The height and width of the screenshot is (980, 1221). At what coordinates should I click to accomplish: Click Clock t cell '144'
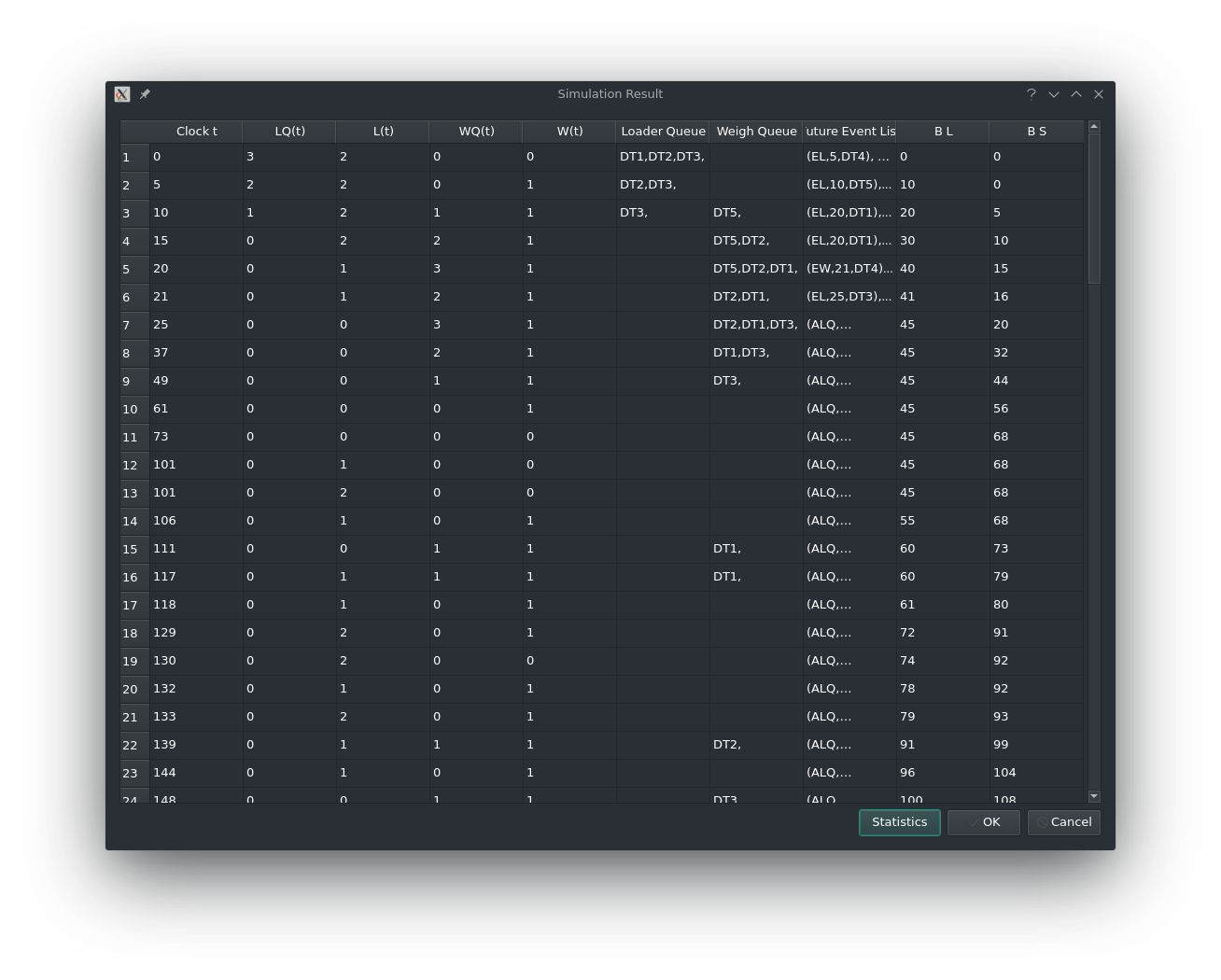tap(196, 773)
